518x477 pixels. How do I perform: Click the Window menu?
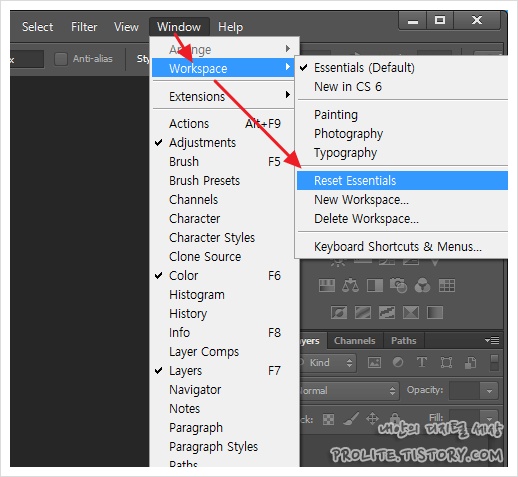179,27
